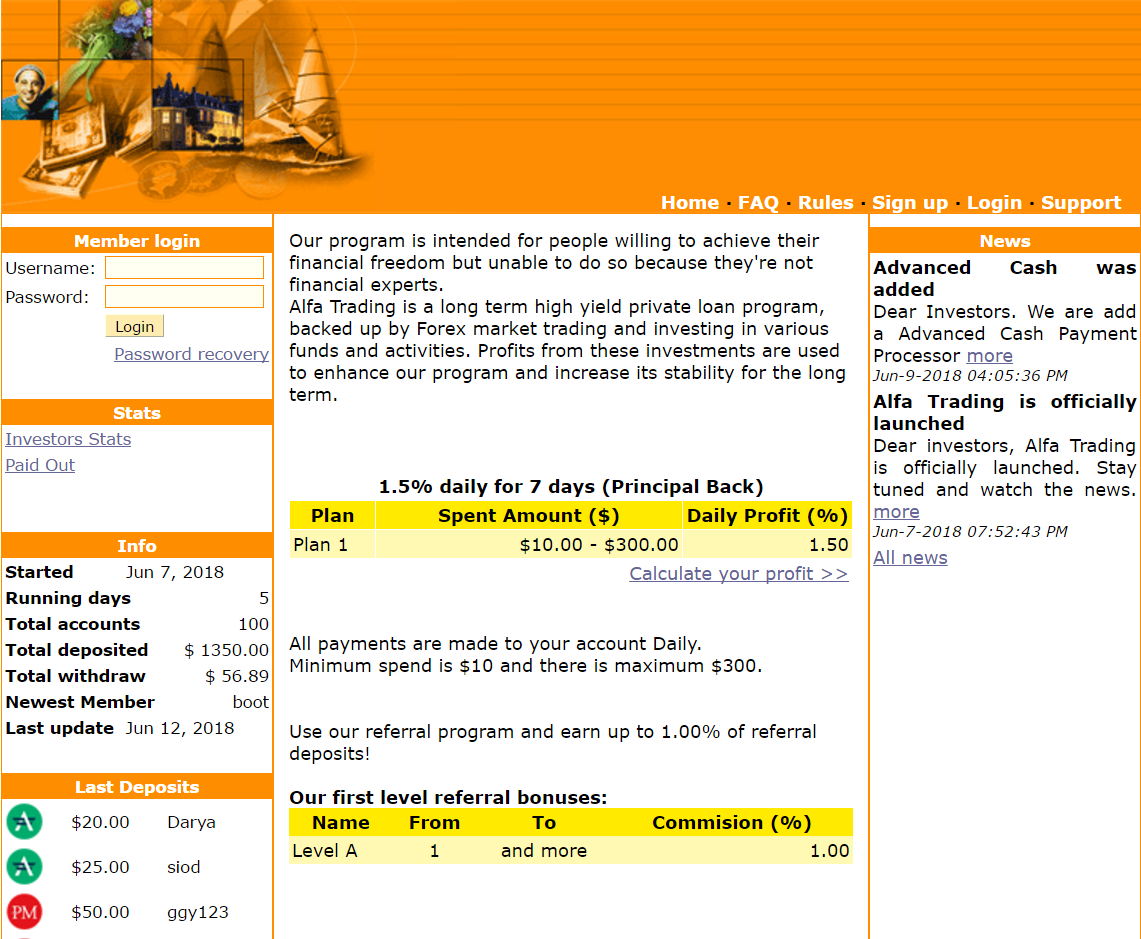Click the Daily Profit (%) column header

[768, 515]
